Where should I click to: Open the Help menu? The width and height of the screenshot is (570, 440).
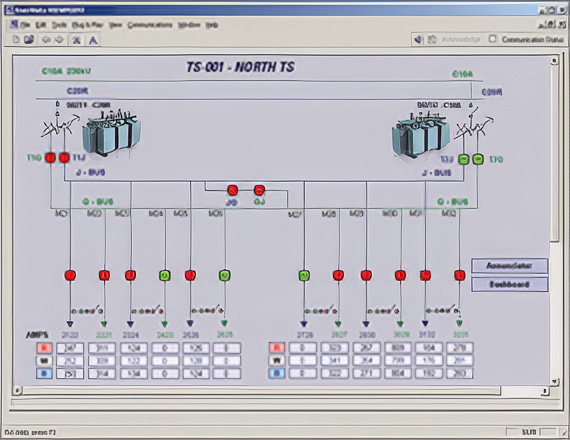coord(212,25)
